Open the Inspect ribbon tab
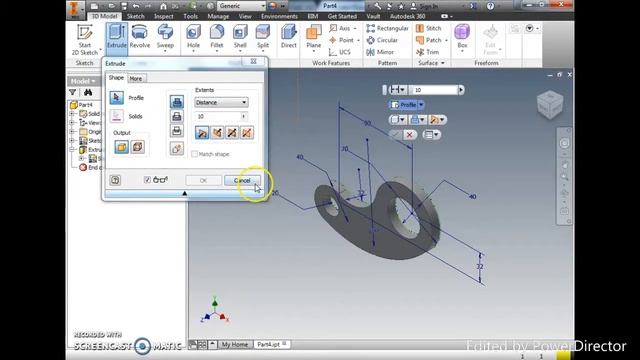Image resolution: width=640 pixels, height=360 pixels. [164, 16]
